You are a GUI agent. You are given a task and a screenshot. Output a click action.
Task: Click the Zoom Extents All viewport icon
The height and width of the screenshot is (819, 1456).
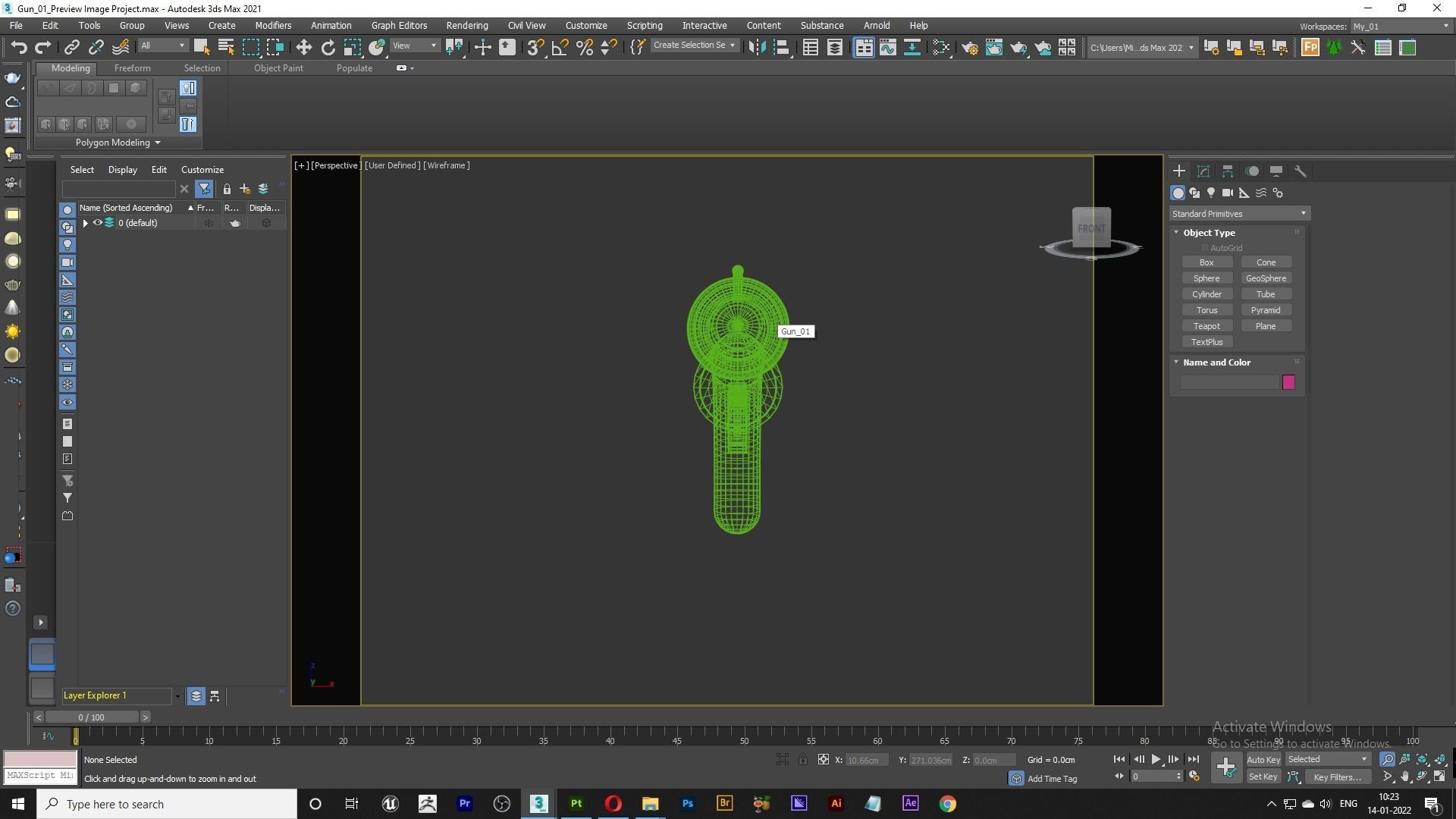point(1440,759)
